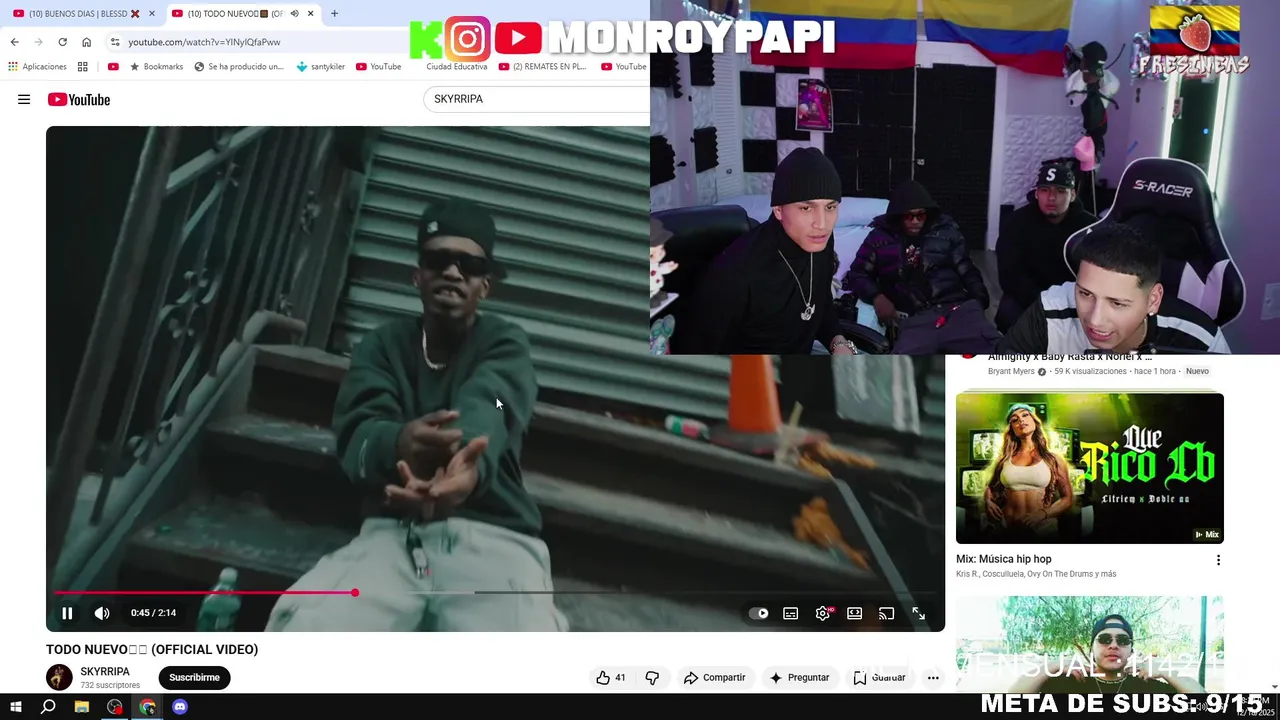The width and height of the screenshot is (1280, 720).
Task: Open Discord from the taskbar
Action: (x=180, y=706)
